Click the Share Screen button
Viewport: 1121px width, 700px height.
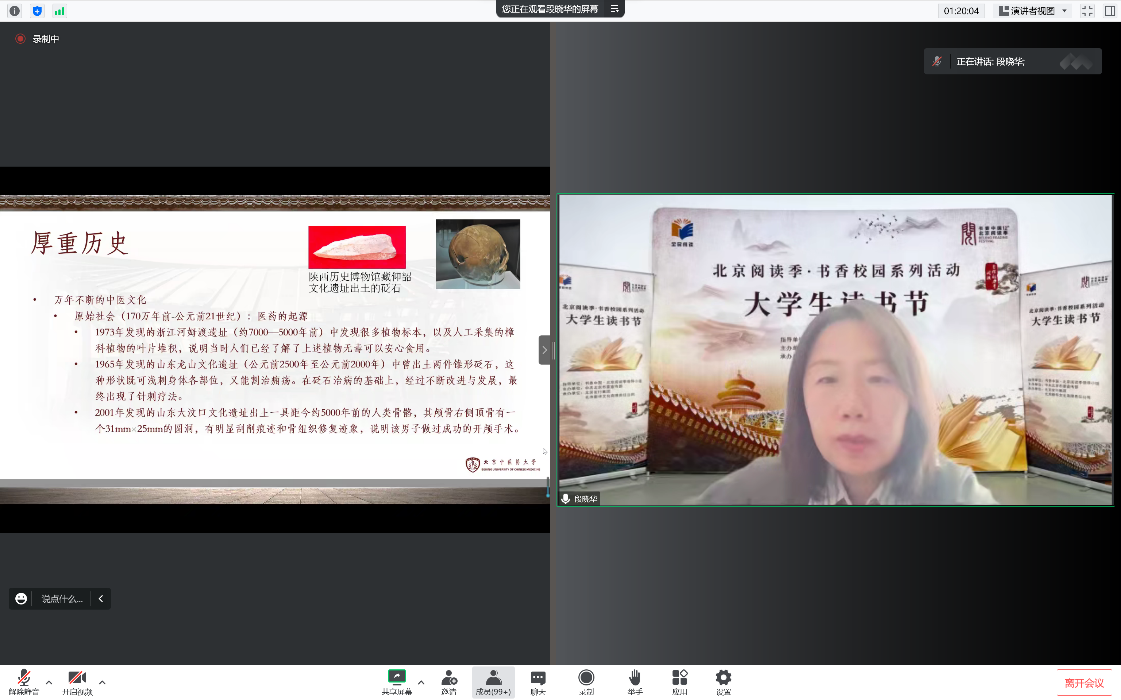click(x=396, y=681)
